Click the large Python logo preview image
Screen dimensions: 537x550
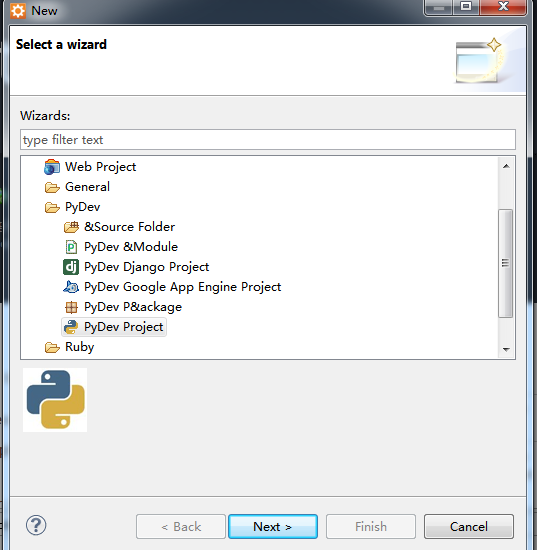55,400
